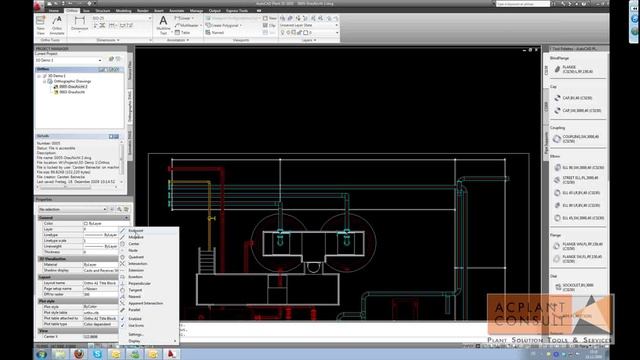Viewport: 640px width, 360px height.
Task: Toggle Quadrant object snap
Action: point(149,257)
